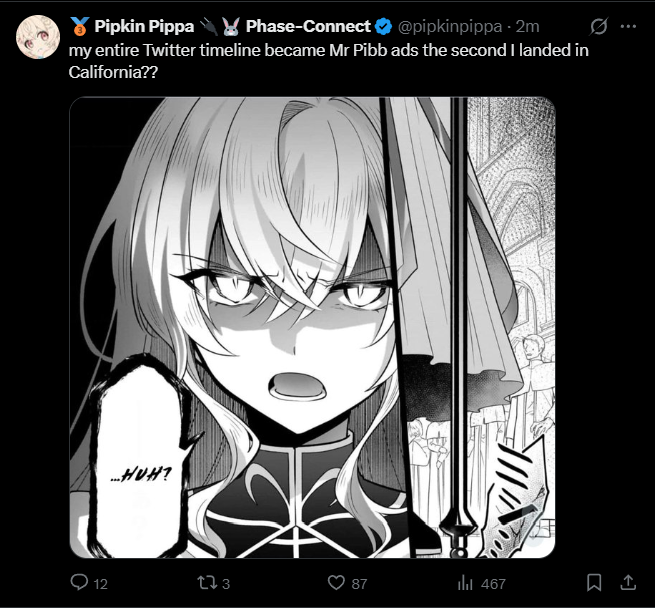The image size is (655, 608).
Task: Click the Pipkin Pippa display name
Action: [142, 26]
